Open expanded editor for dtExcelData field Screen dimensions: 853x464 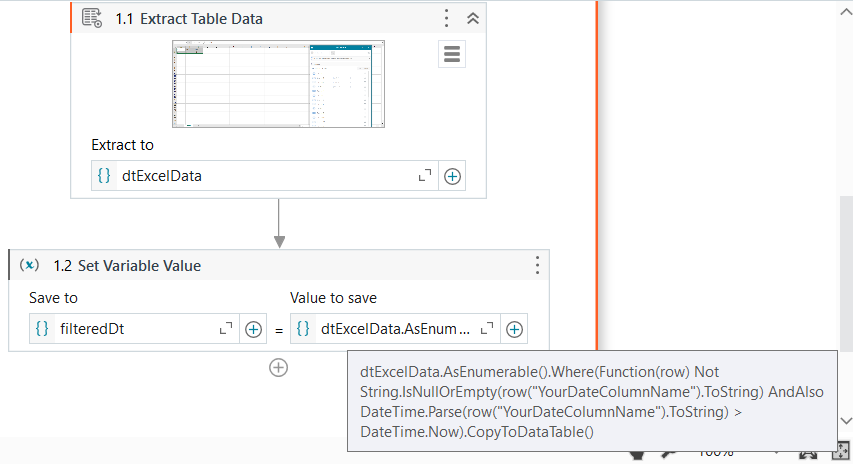pos(425,176)
